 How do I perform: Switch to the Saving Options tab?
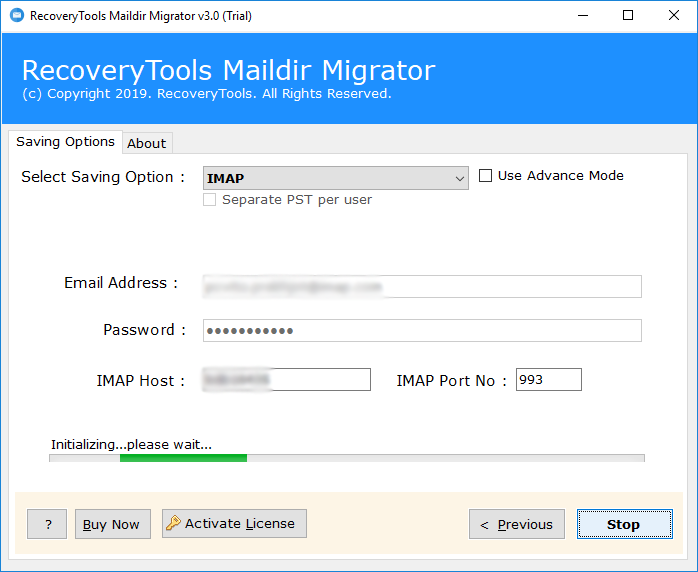point(65,142)
